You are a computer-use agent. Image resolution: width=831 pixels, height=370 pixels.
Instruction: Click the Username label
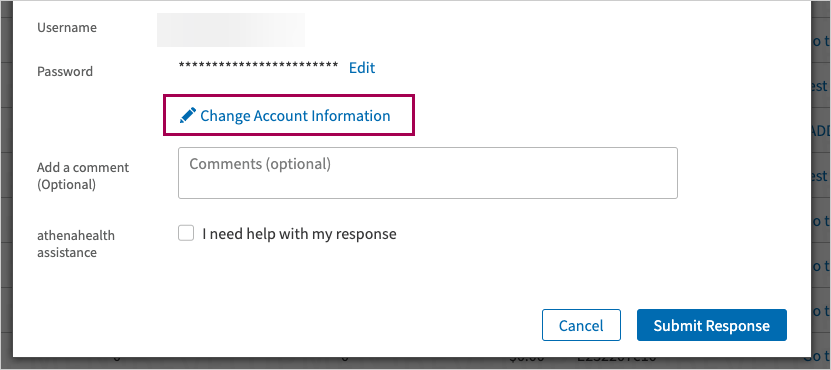pos(67,28)
